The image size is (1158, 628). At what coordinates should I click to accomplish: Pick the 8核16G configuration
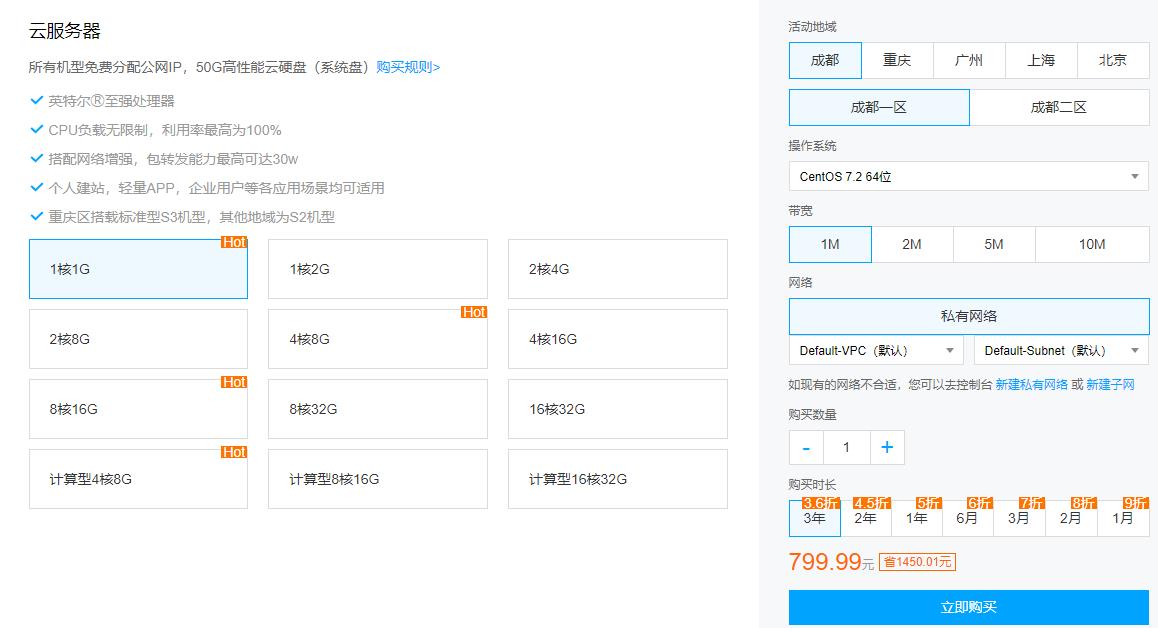point(138,409)
